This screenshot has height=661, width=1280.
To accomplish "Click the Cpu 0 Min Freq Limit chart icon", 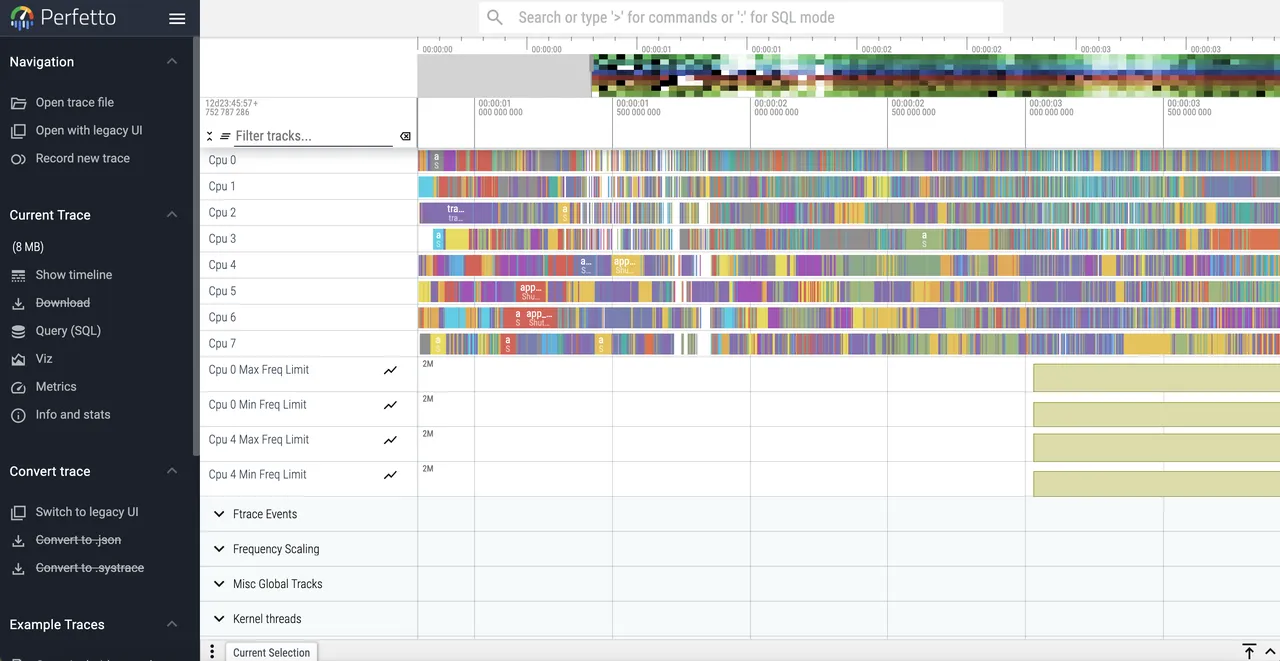I will (390, 405).
